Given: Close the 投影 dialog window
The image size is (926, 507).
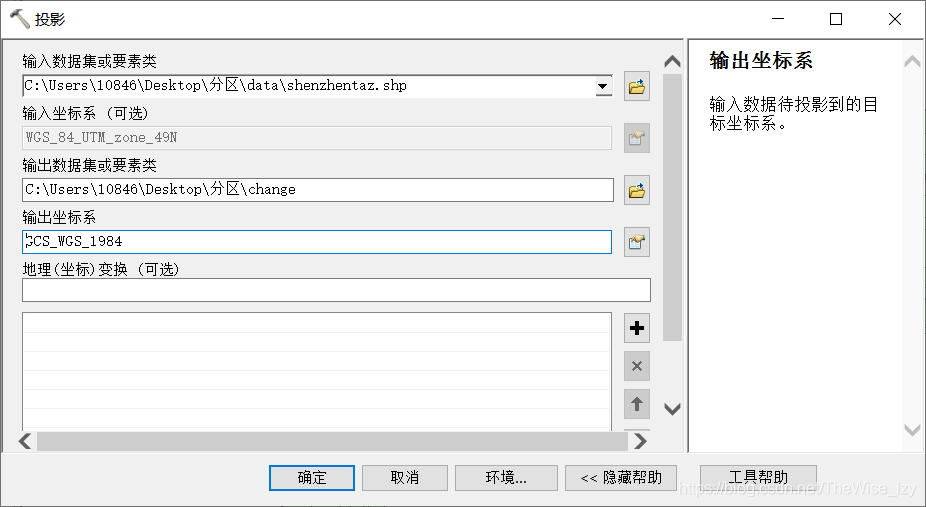Looking at the screenshot, I should [x=895, y=19].
